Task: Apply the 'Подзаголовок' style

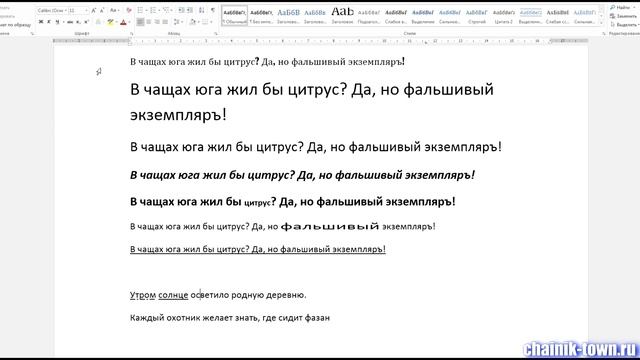Action: point(369,16)
